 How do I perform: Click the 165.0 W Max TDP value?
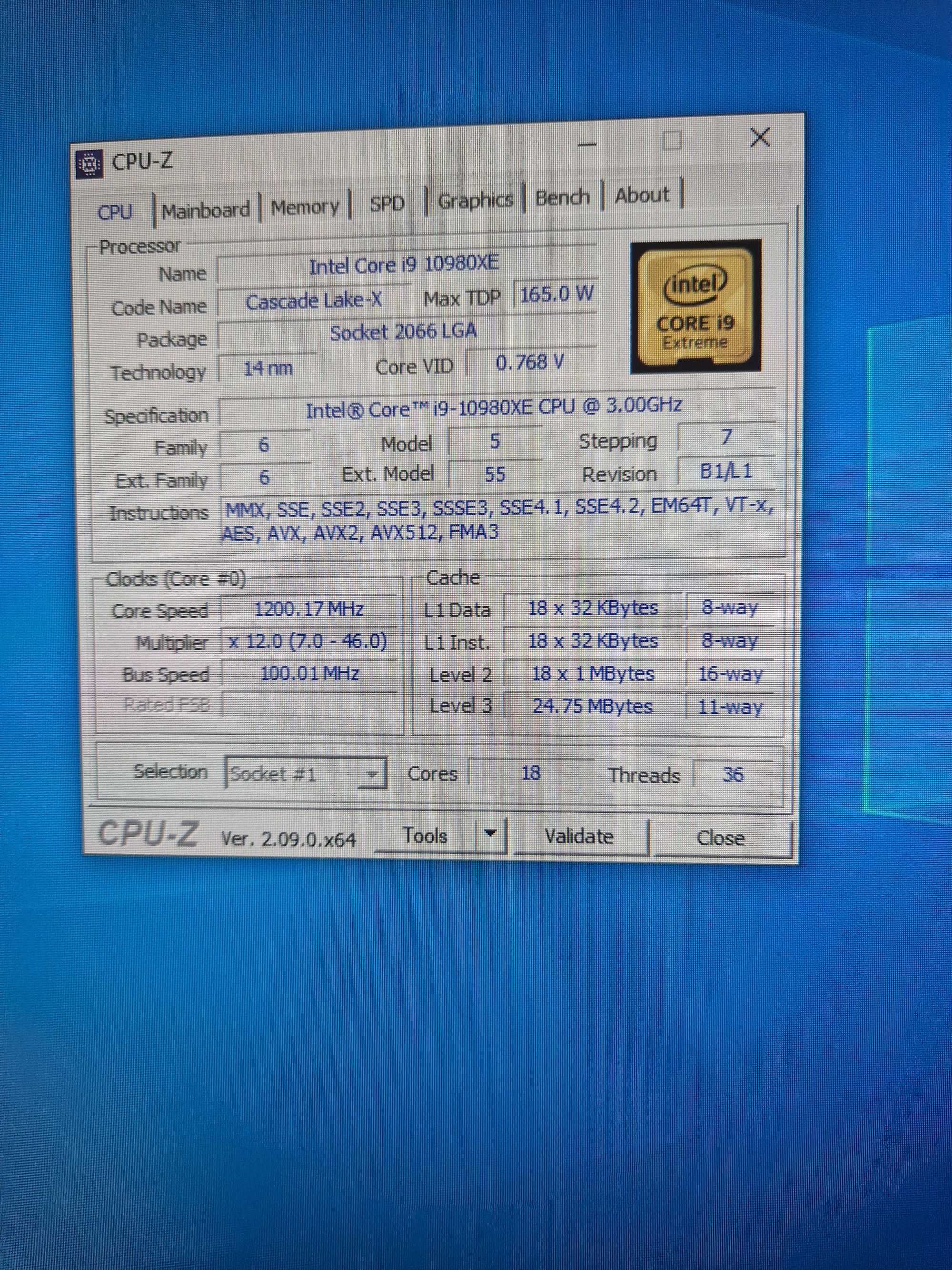[x=556, y=295]
